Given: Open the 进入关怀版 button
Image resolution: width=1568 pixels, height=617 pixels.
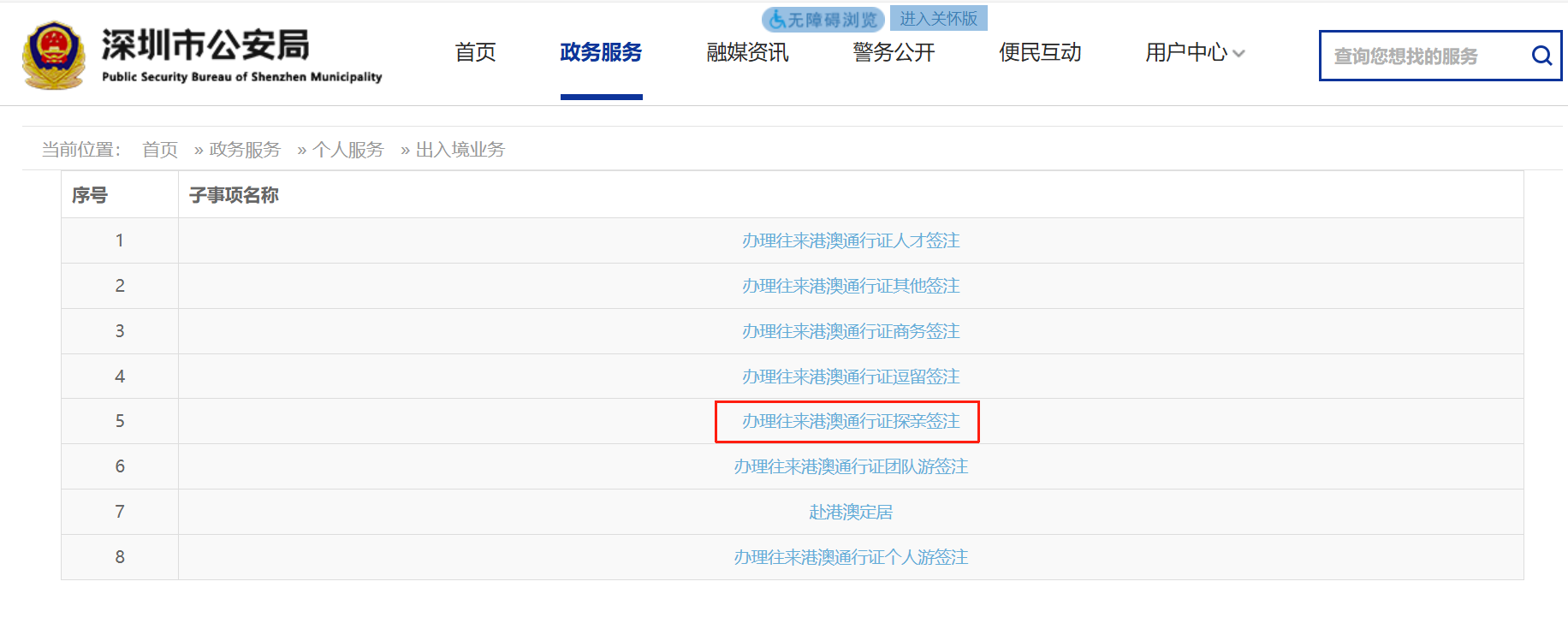Looking at the screenshot, I should 938,18.
